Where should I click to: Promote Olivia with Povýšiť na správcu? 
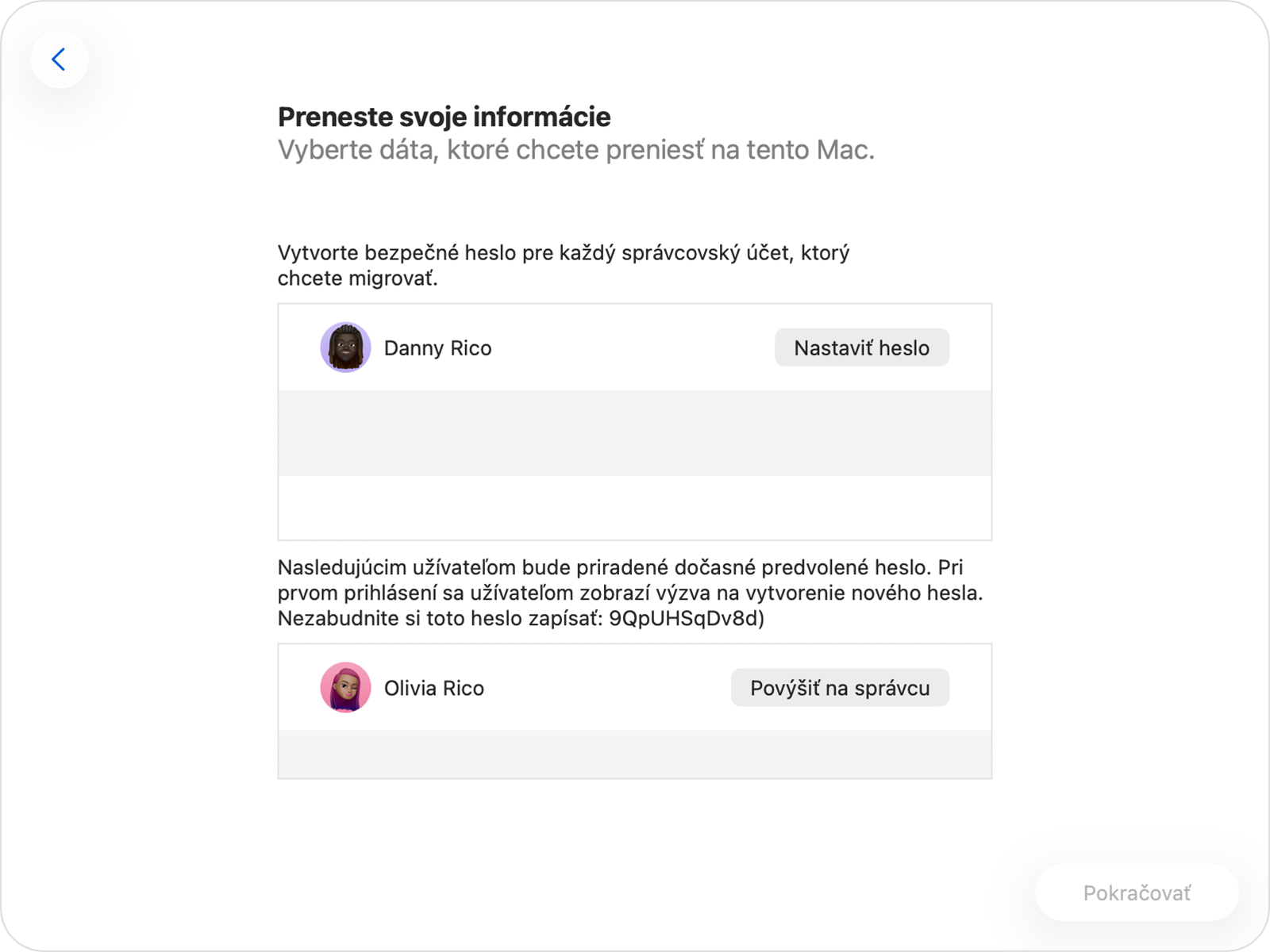[840, 688]
